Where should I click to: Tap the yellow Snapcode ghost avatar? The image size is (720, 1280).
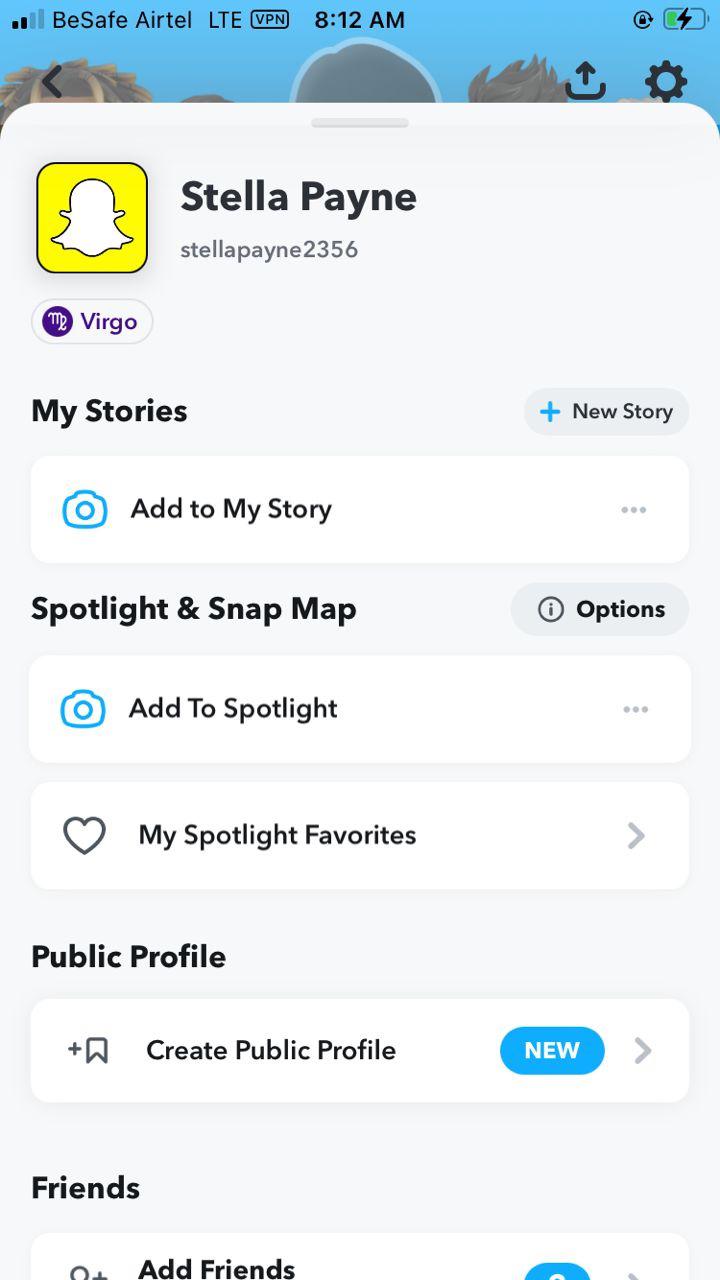pos(92,218)
